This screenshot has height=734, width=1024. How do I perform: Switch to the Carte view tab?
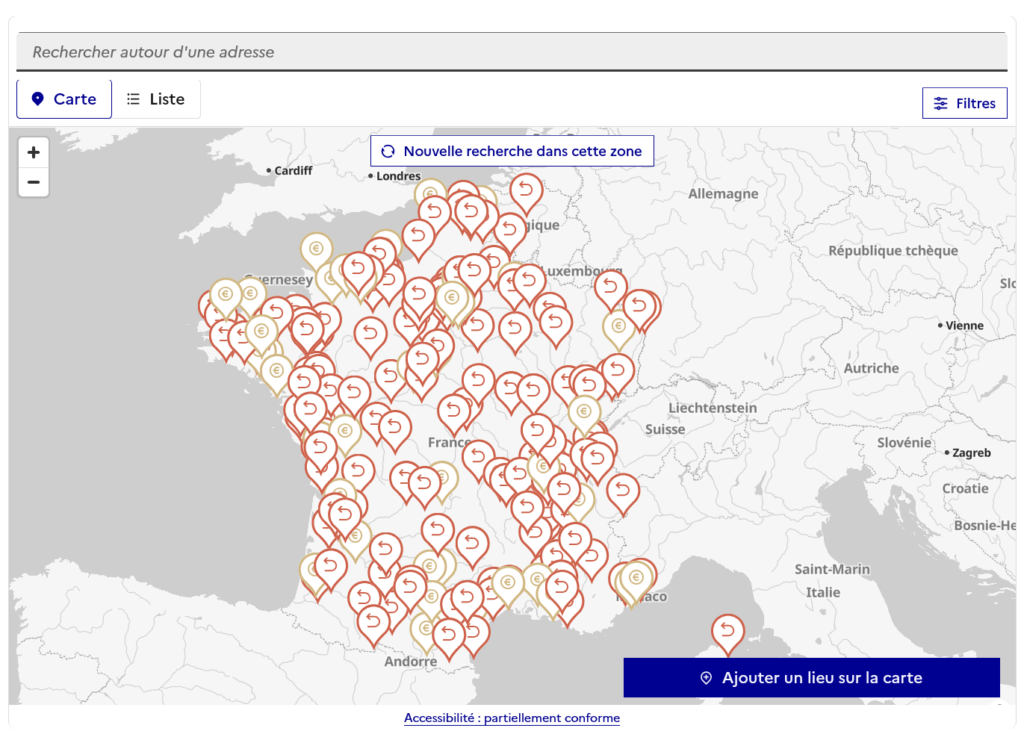[64, 99]
